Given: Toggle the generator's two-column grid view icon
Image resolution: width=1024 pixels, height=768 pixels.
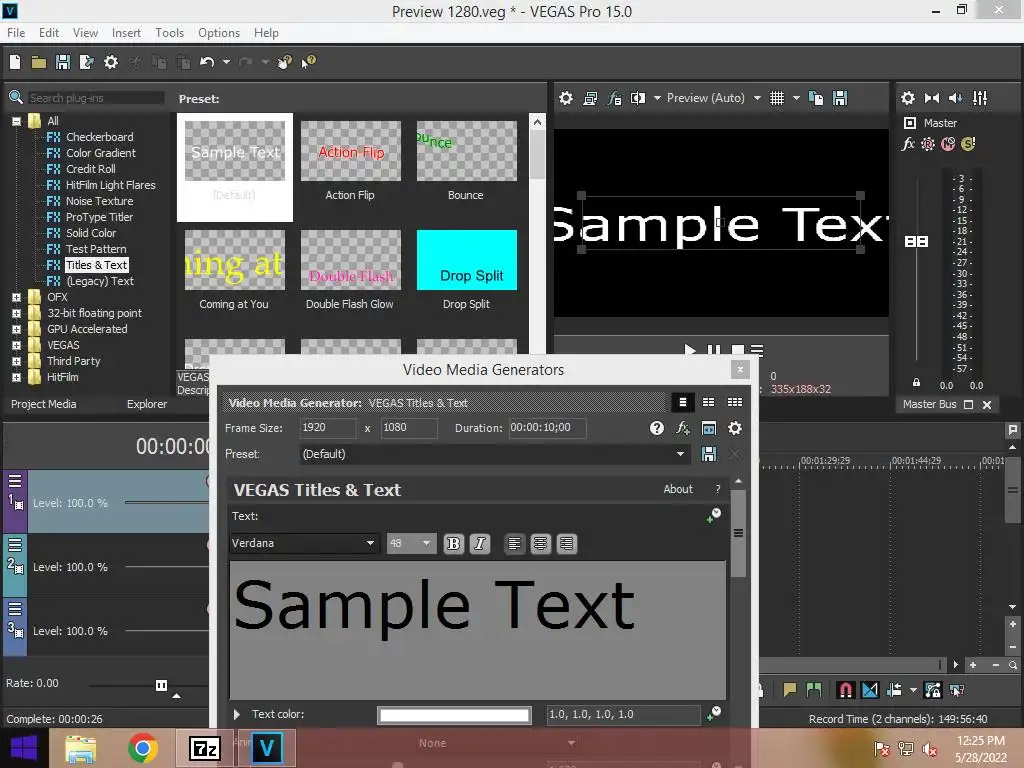Looking at the screenshot, I should 709,402.
